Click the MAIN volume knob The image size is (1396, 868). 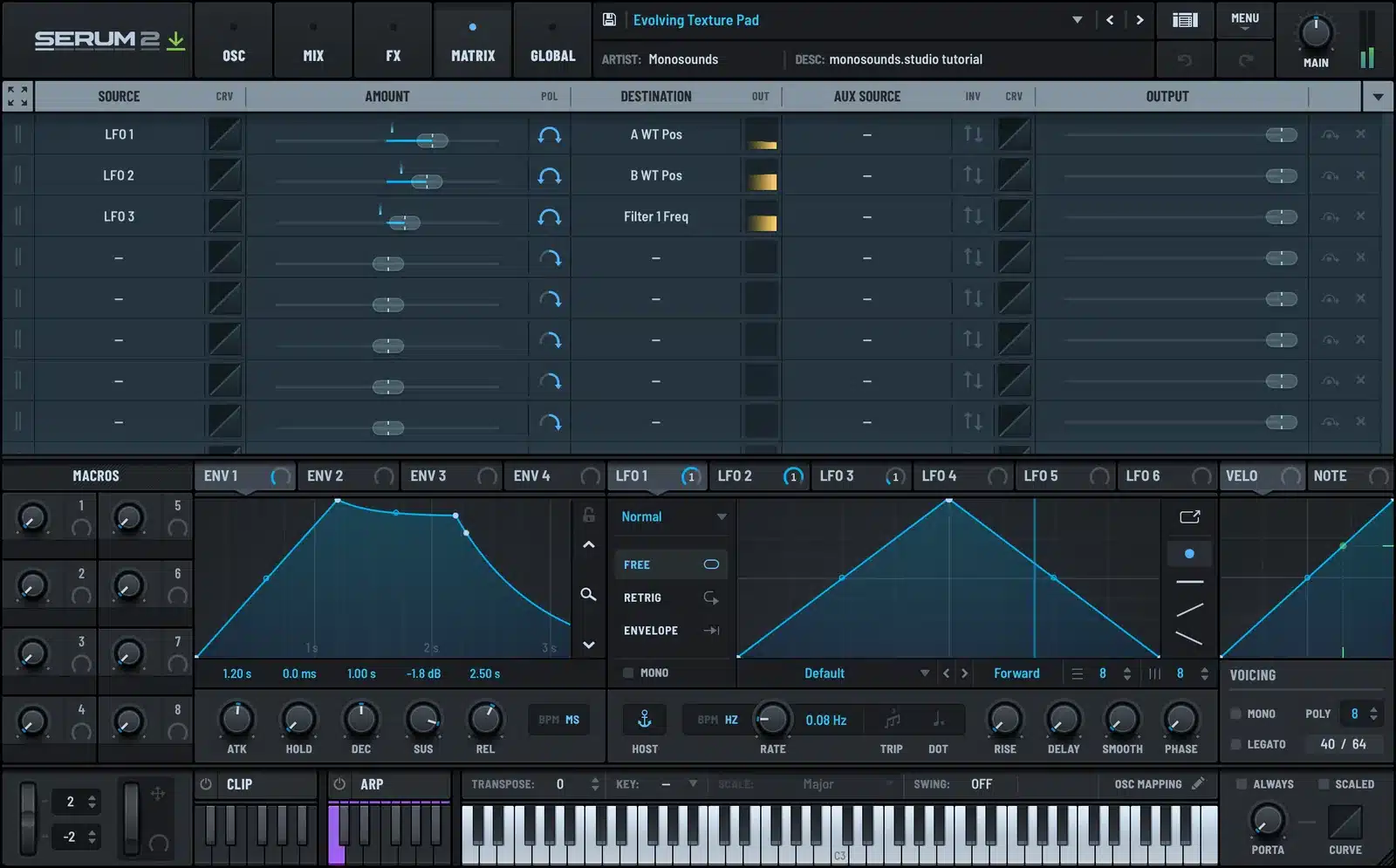tap(1316, 33)
